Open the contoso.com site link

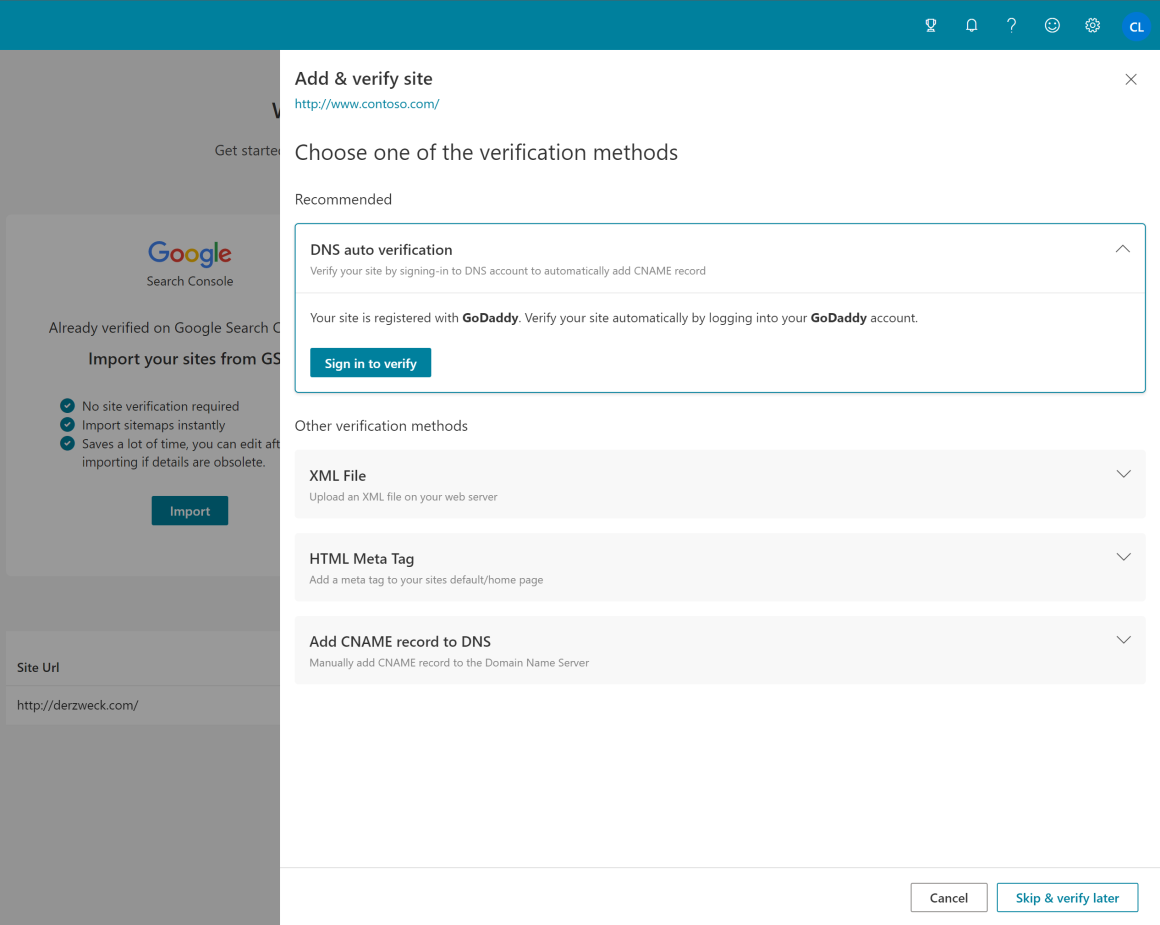pyautogui.click(x=366, y=103)
